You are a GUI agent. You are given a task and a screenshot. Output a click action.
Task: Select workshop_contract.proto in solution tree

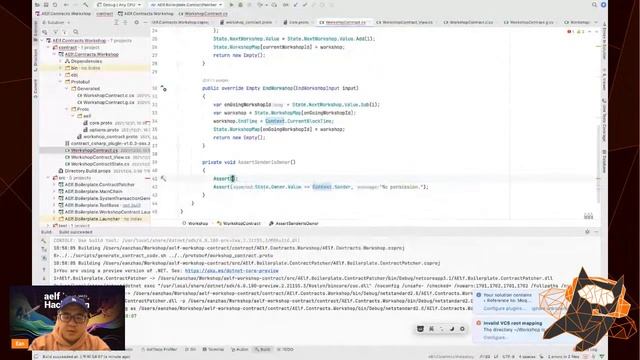coord(110,137)
